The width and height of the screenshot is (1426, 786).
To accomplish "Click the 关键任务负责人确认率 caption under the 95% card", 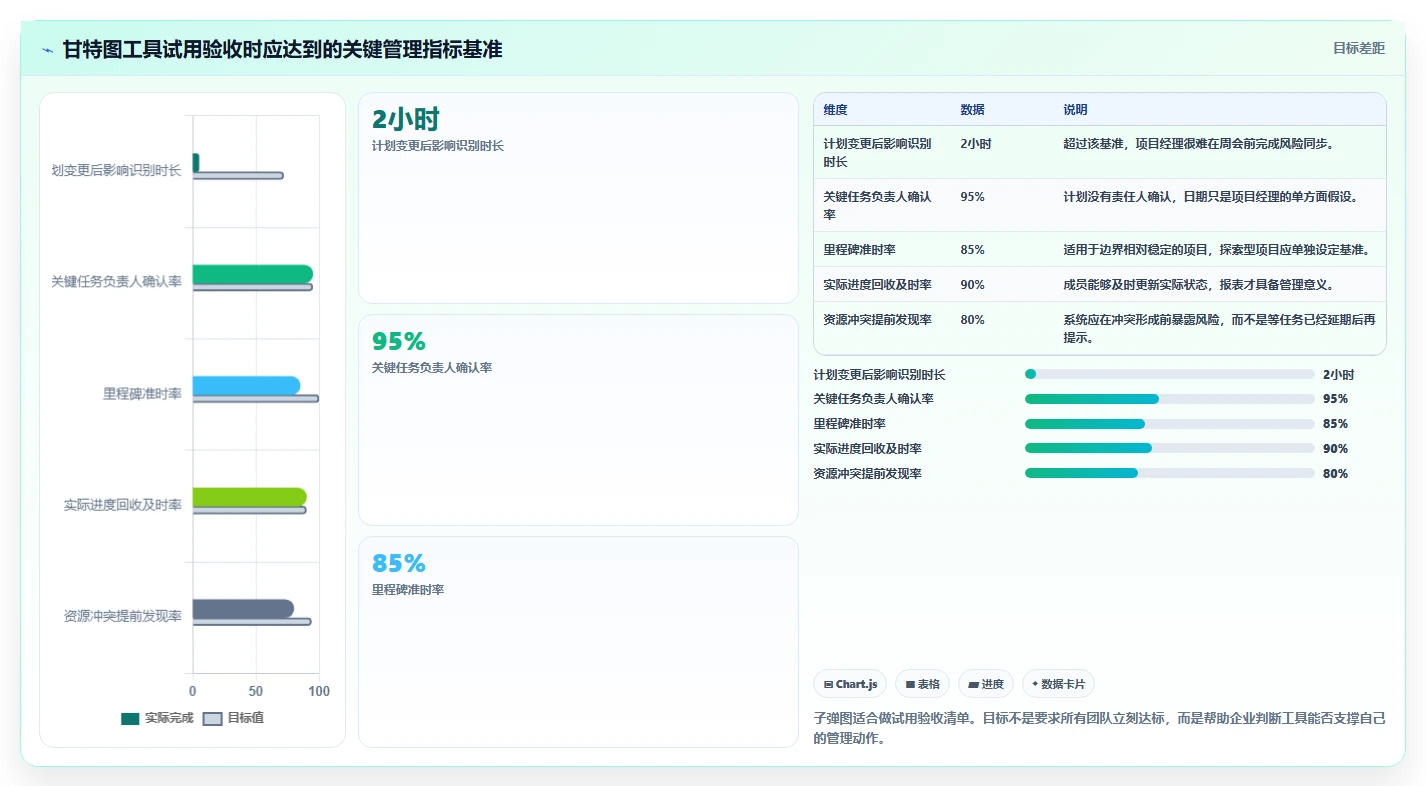I will click(432, 368).
